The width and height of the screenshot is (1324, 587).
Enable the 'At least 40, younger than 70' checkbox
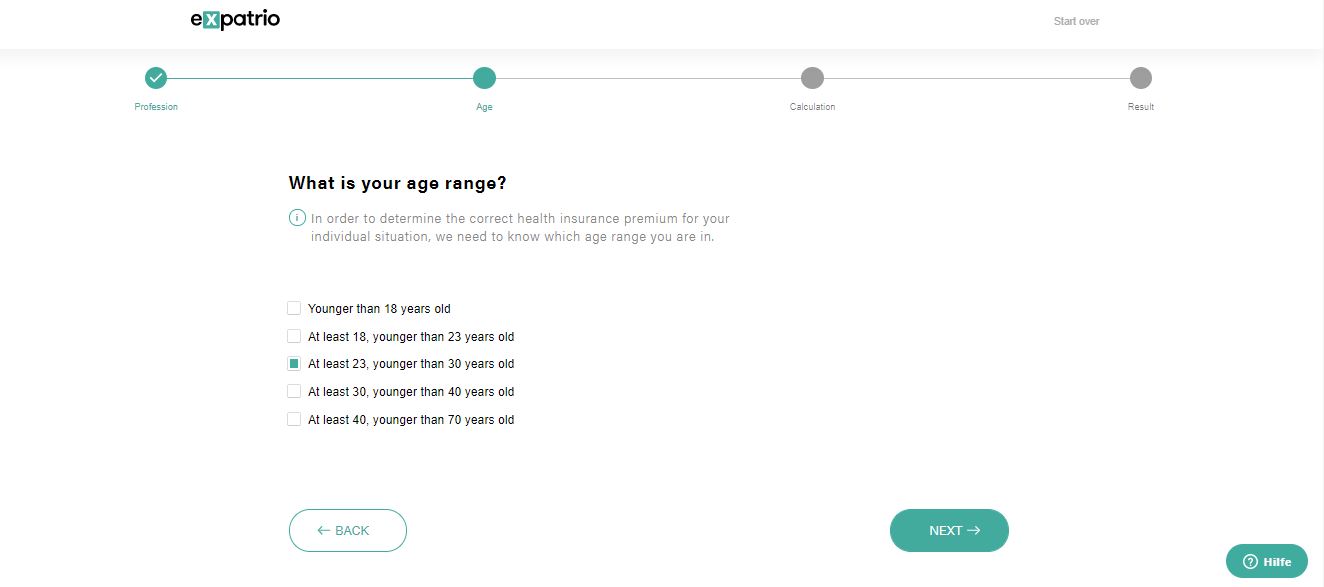coord(294,419)
